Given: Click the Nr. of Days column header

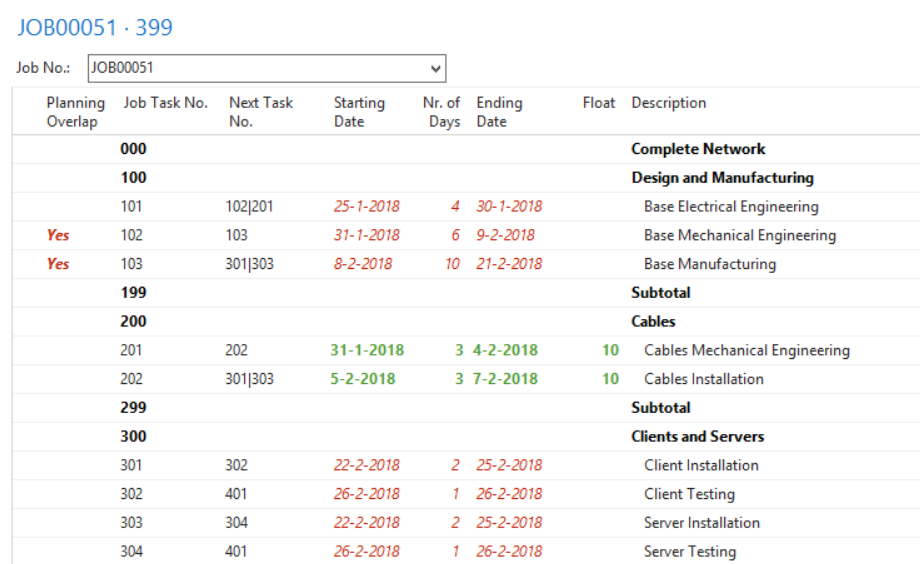Looking at the screenshot, I should 441,112.
